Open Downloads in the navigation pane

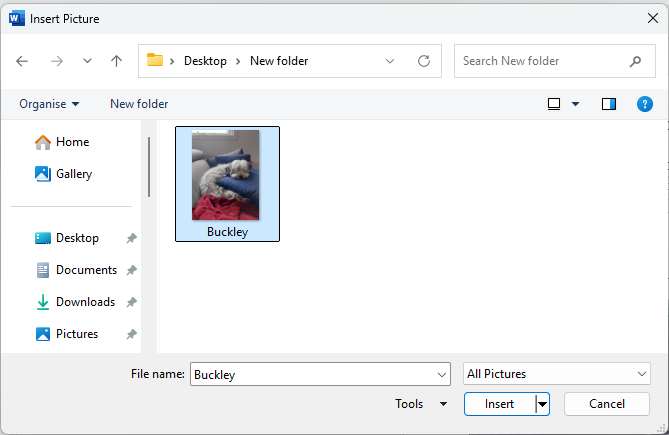[76, 302]
